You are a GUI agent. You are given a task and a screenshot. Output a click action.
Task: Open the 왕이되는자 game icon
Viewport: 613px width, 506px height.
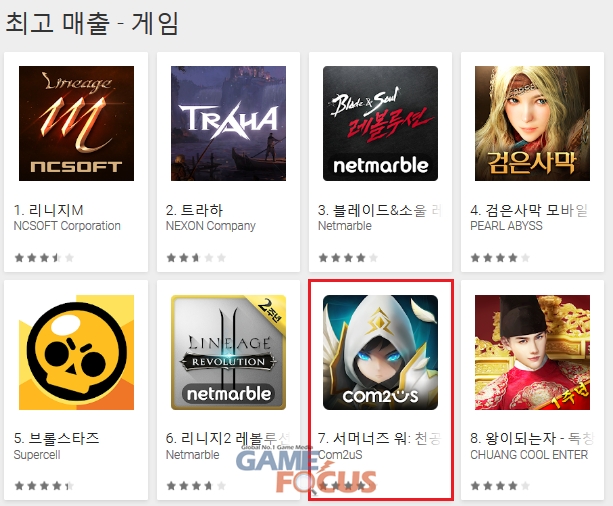[x=532, y=352]
